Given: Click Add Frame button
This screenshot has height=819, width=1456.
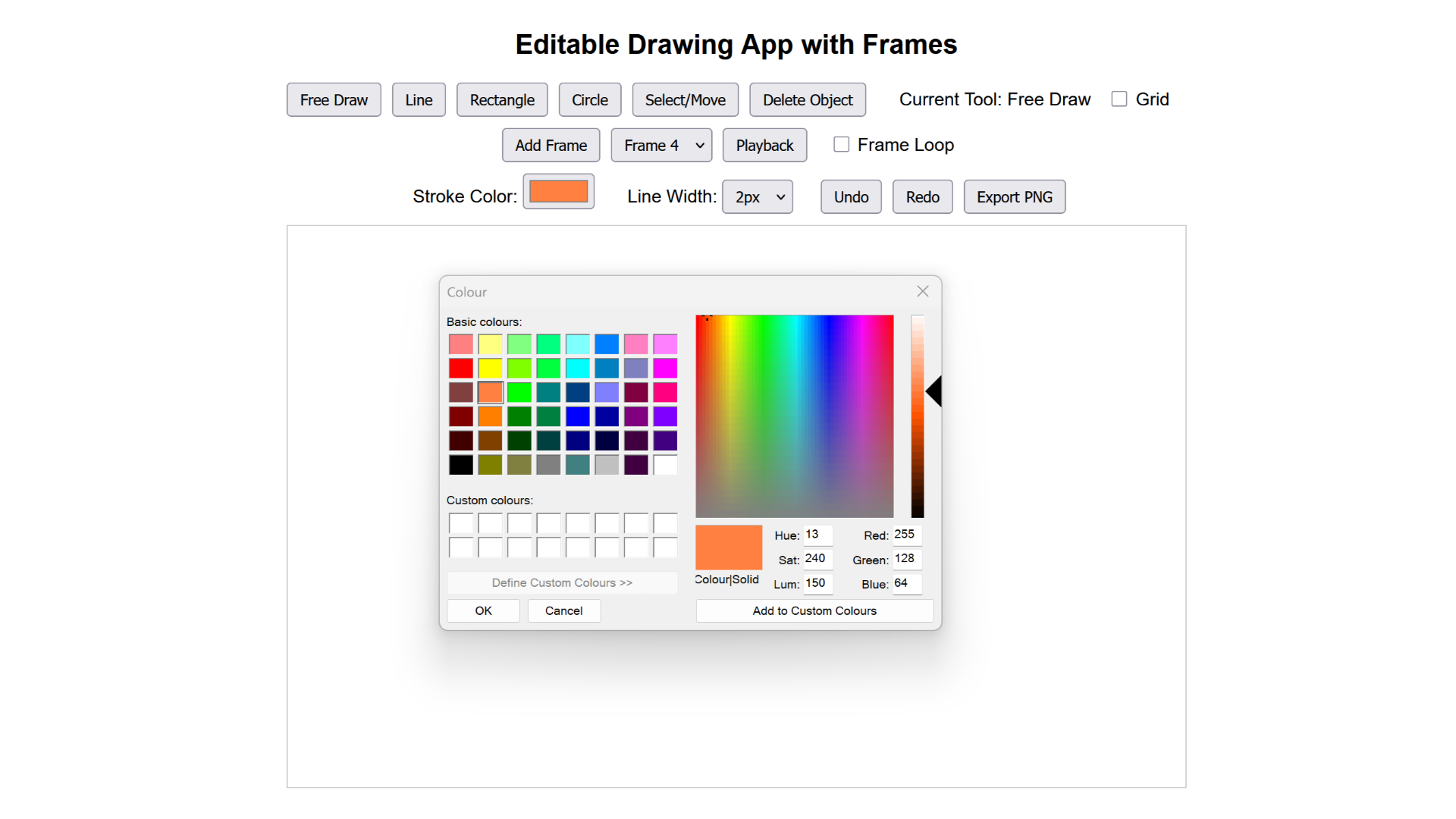Looking at the screenshot, I should click(x=551, y=146).
